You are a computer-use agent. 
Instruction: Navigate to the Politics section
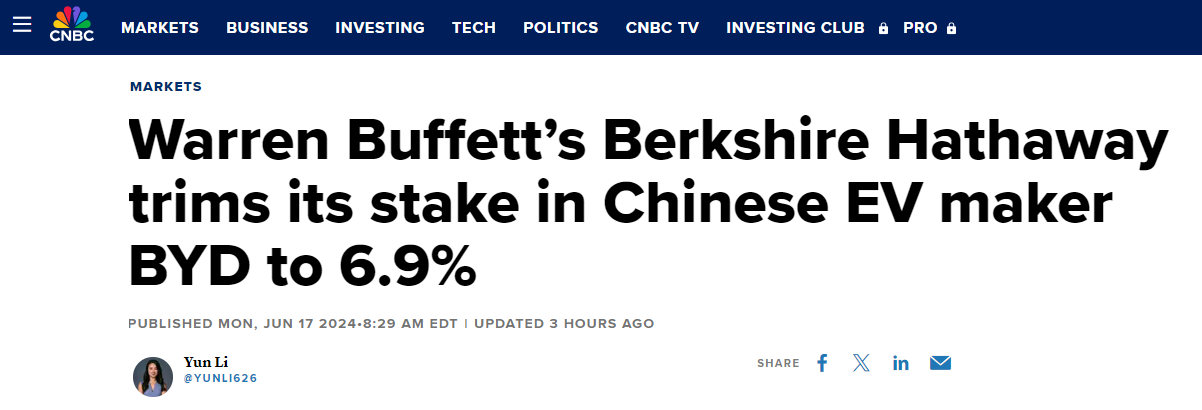pos(561,28)
